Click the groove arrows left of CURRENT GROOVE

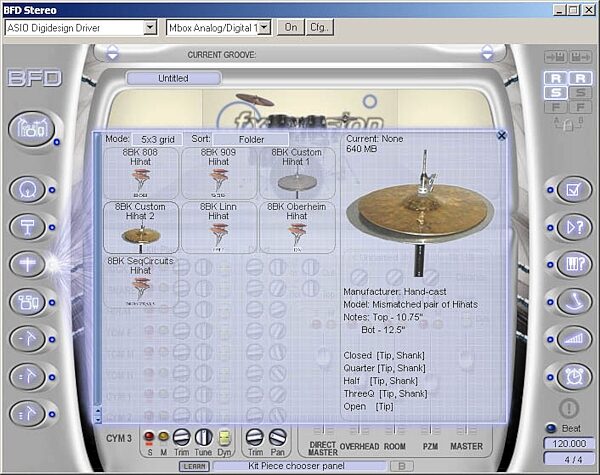[x=112, y=52]
